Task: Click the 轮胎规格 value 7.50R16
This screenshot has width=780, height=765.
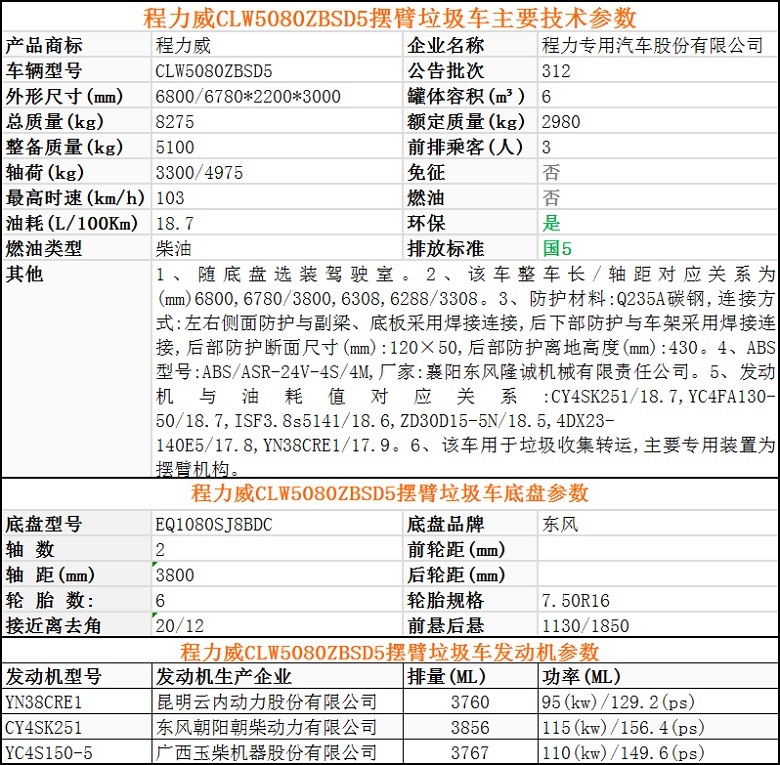Action: 575,600
